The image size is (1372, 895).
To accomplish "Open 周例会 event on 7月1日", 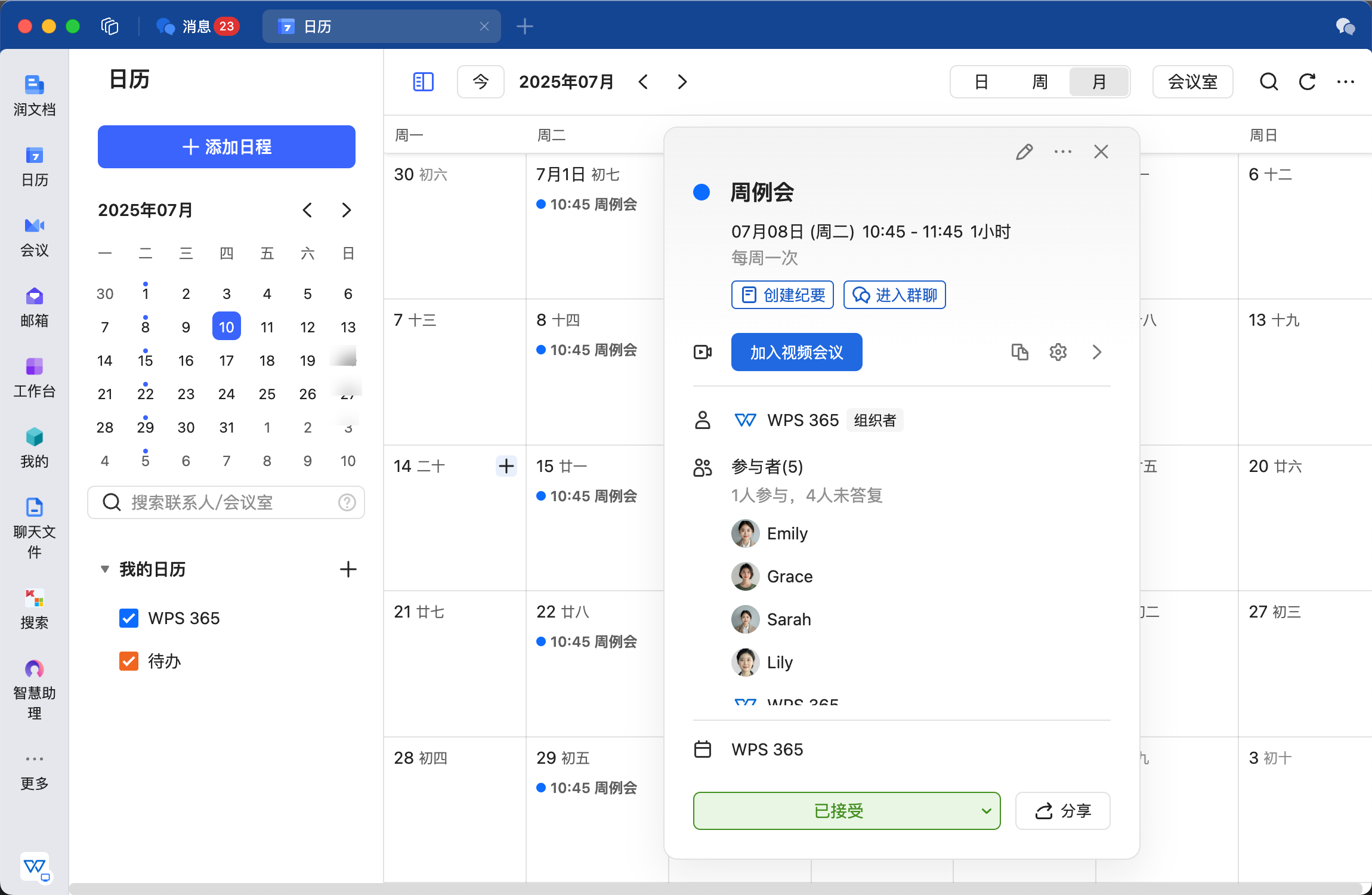I will [x=587, y=204].
